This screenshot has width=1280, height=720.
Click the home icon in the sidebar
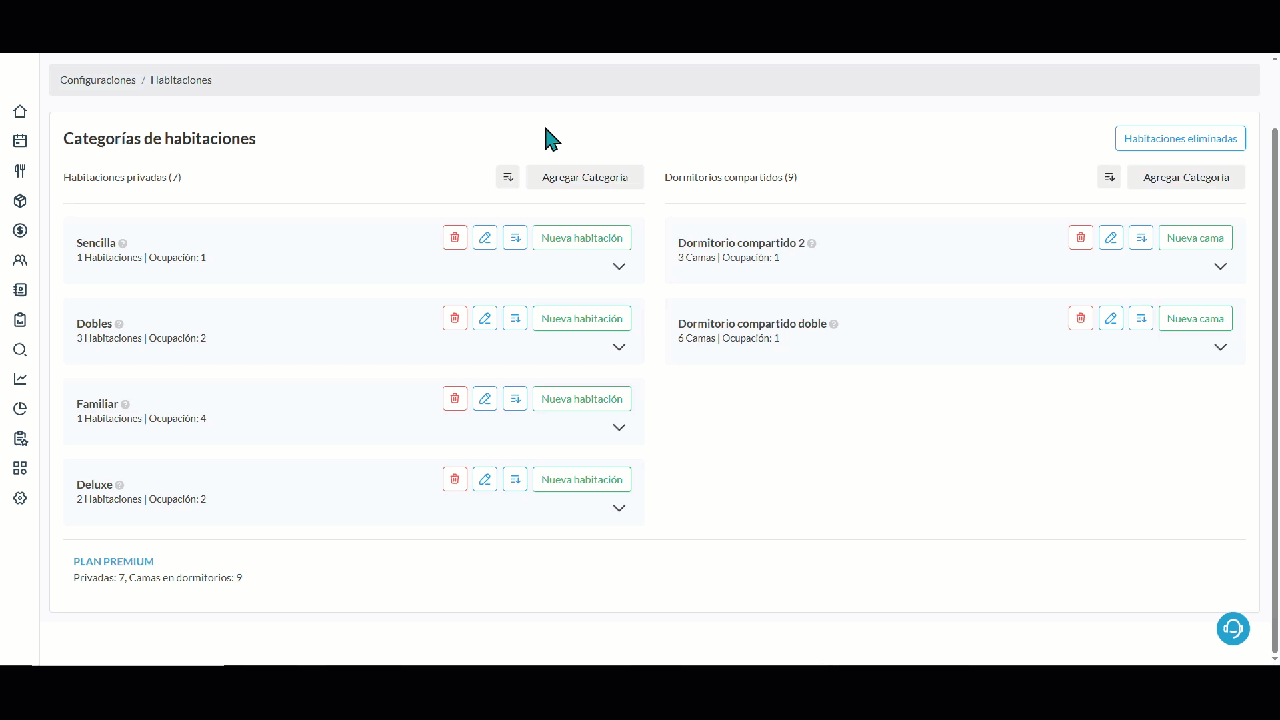click(20, 112)
